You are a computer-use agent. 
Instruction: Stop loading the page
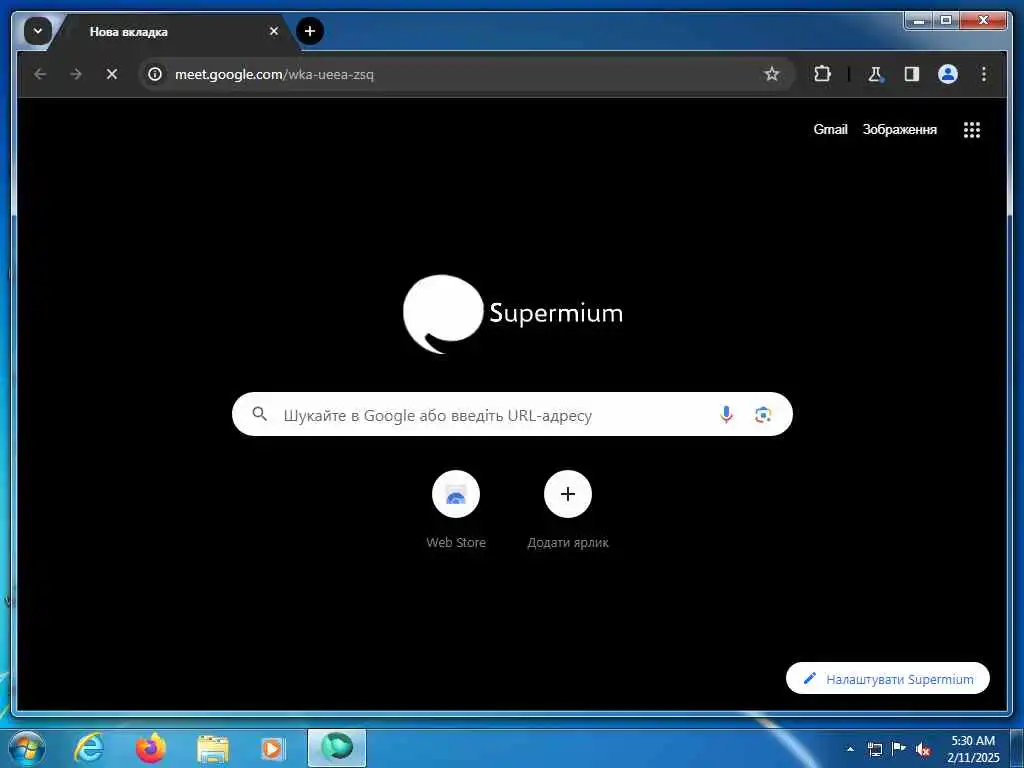[x=112, y=74]
